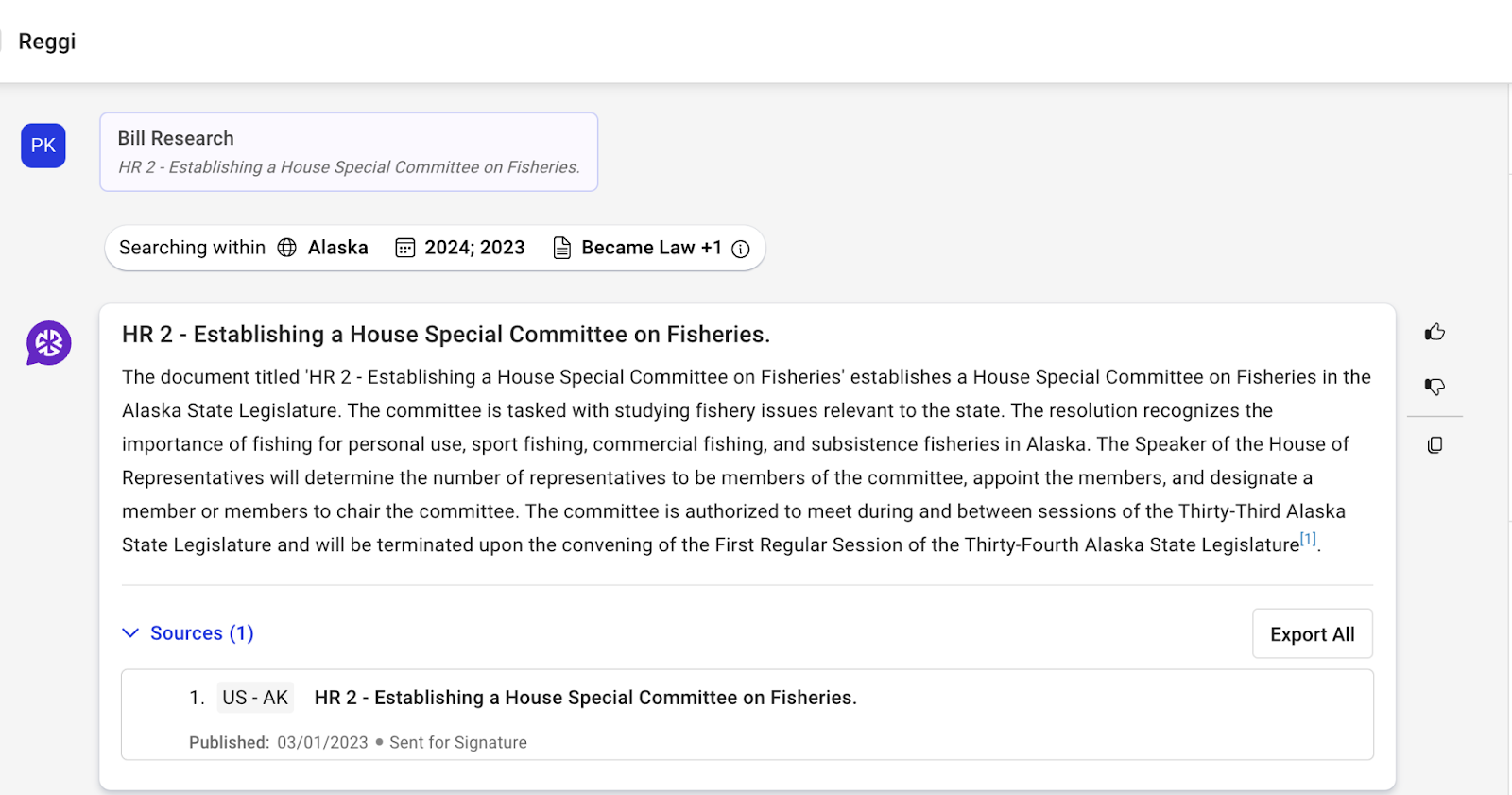
Task: Click the thumbs up feedback icon
Action: [1435, 332]
